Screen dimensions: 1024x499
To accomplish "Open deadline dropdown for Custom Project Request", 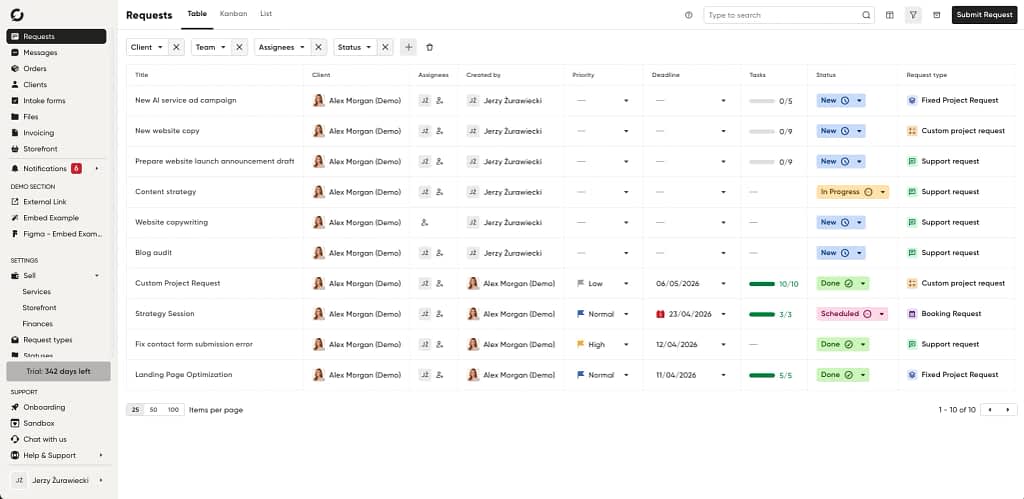I will coord(724,283).
